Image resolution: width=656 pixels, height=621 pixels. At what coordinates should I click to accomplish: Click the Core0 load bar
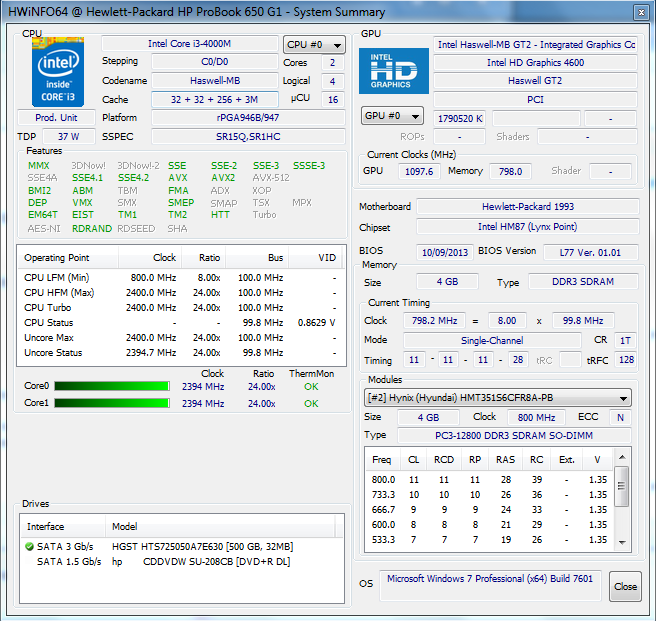click(112, 386)
